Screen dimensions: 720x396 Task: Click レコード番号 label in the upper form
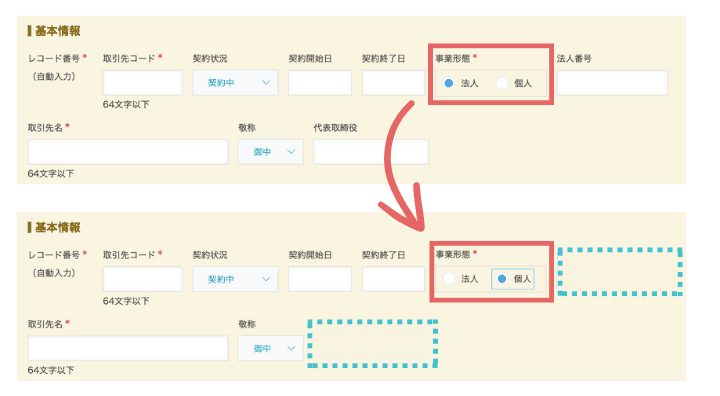[x=54, y=58]
